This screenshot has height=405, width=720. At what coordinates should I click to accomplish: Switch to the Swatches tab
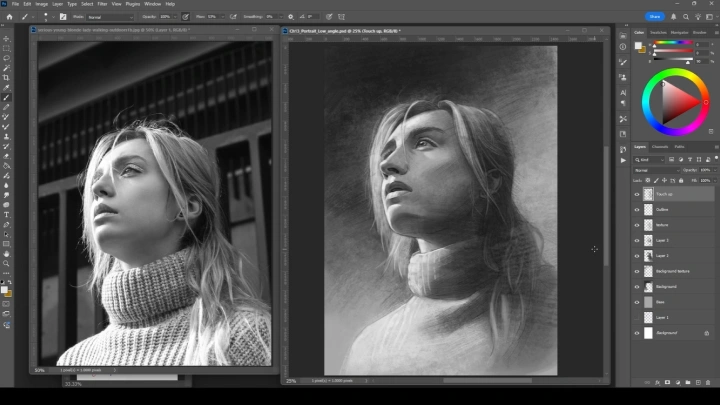[659, 32]
